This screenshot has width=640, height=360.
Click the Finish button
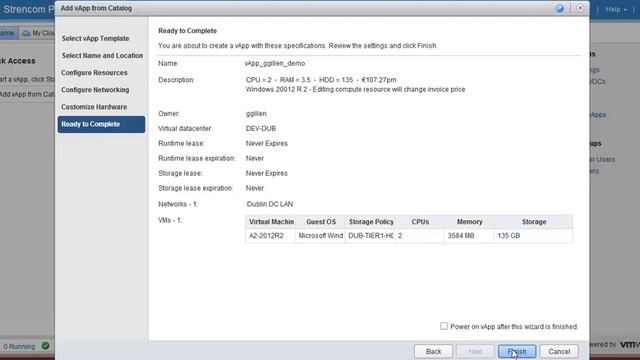(x=517, y=351)
